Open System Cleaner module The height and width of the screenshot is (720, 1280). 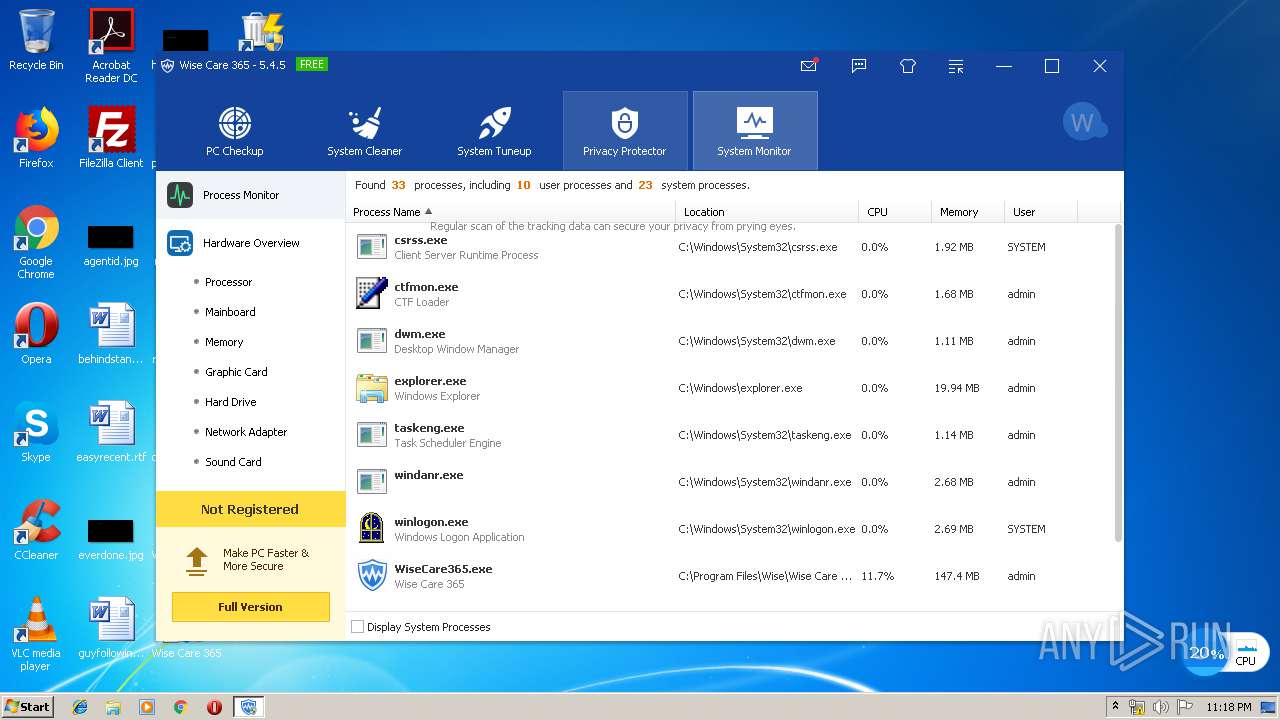[365, 131]
